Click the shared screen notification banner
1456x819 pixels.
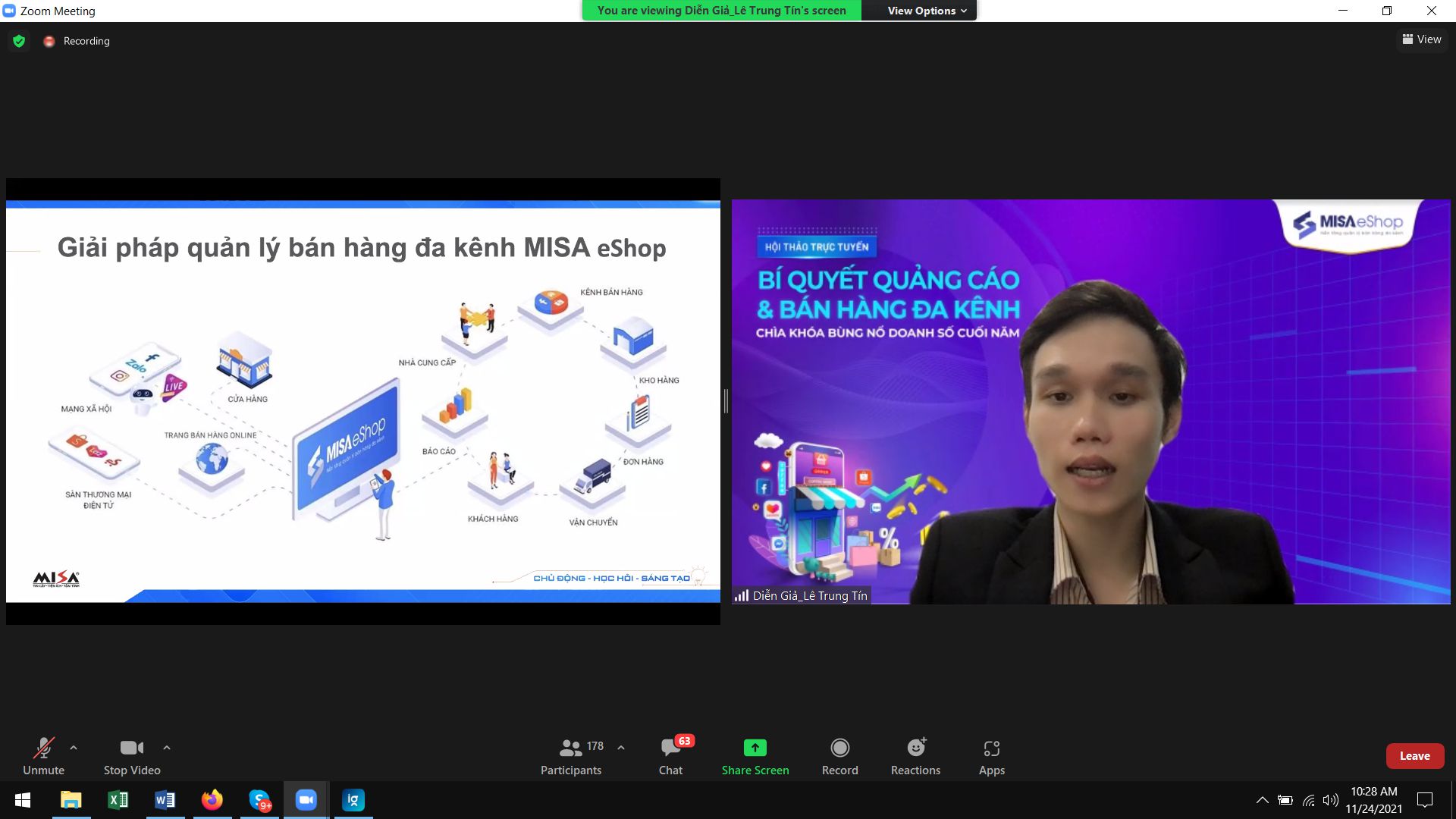click(x=721, y=11)
